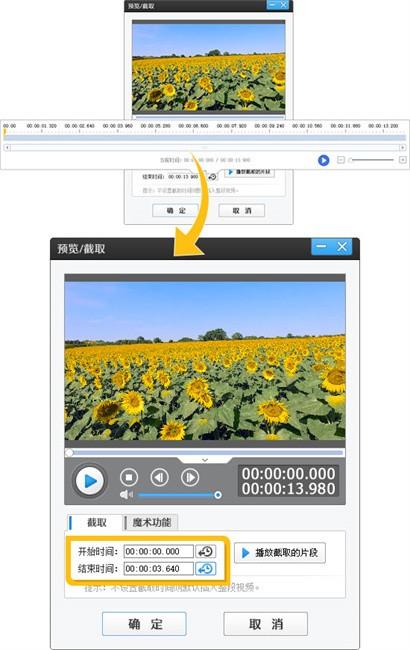The height and width of the screenshot is (650, 410).
Task: Zoom in timeline with the plus icon
Action: click(402, 160)
